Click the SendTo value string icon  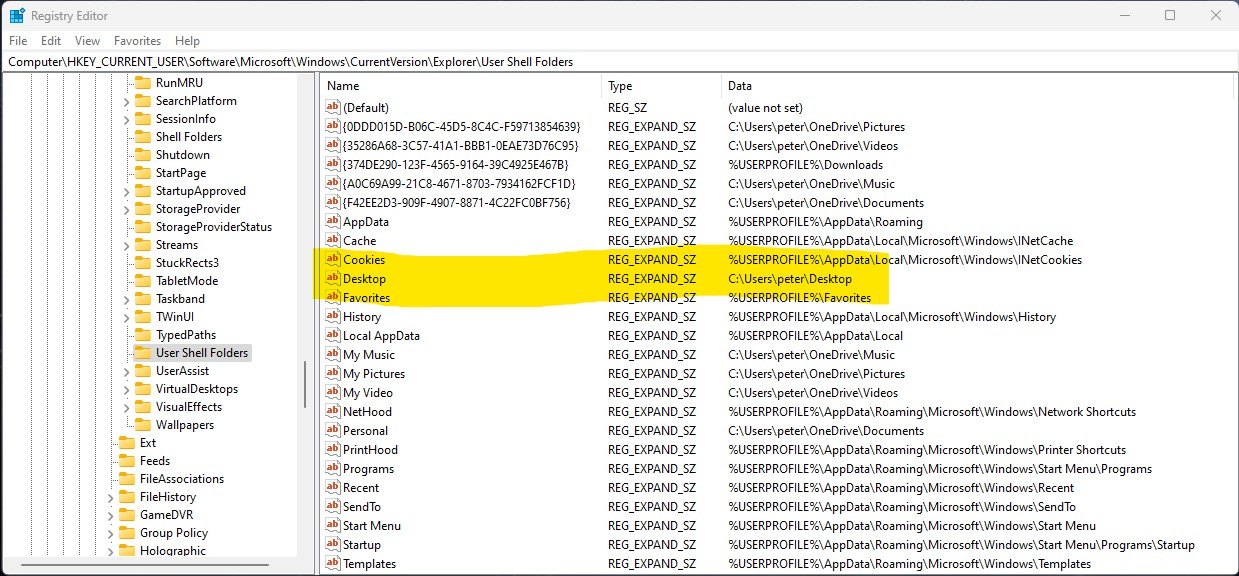pyautogui.click(x=333, y=507)
